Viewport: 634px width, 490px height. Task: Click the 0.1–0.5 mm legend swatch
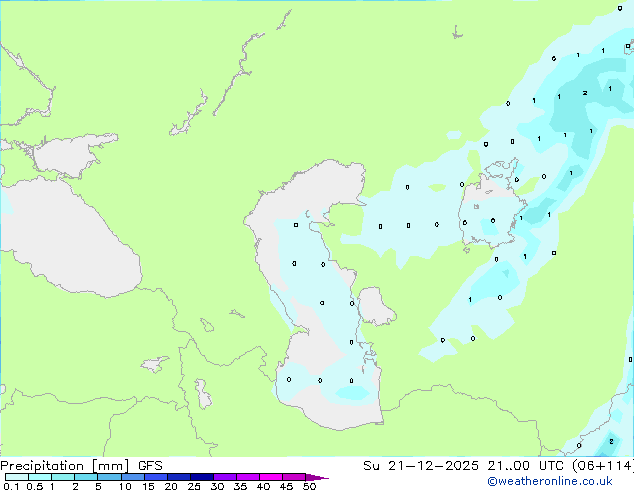17,477
